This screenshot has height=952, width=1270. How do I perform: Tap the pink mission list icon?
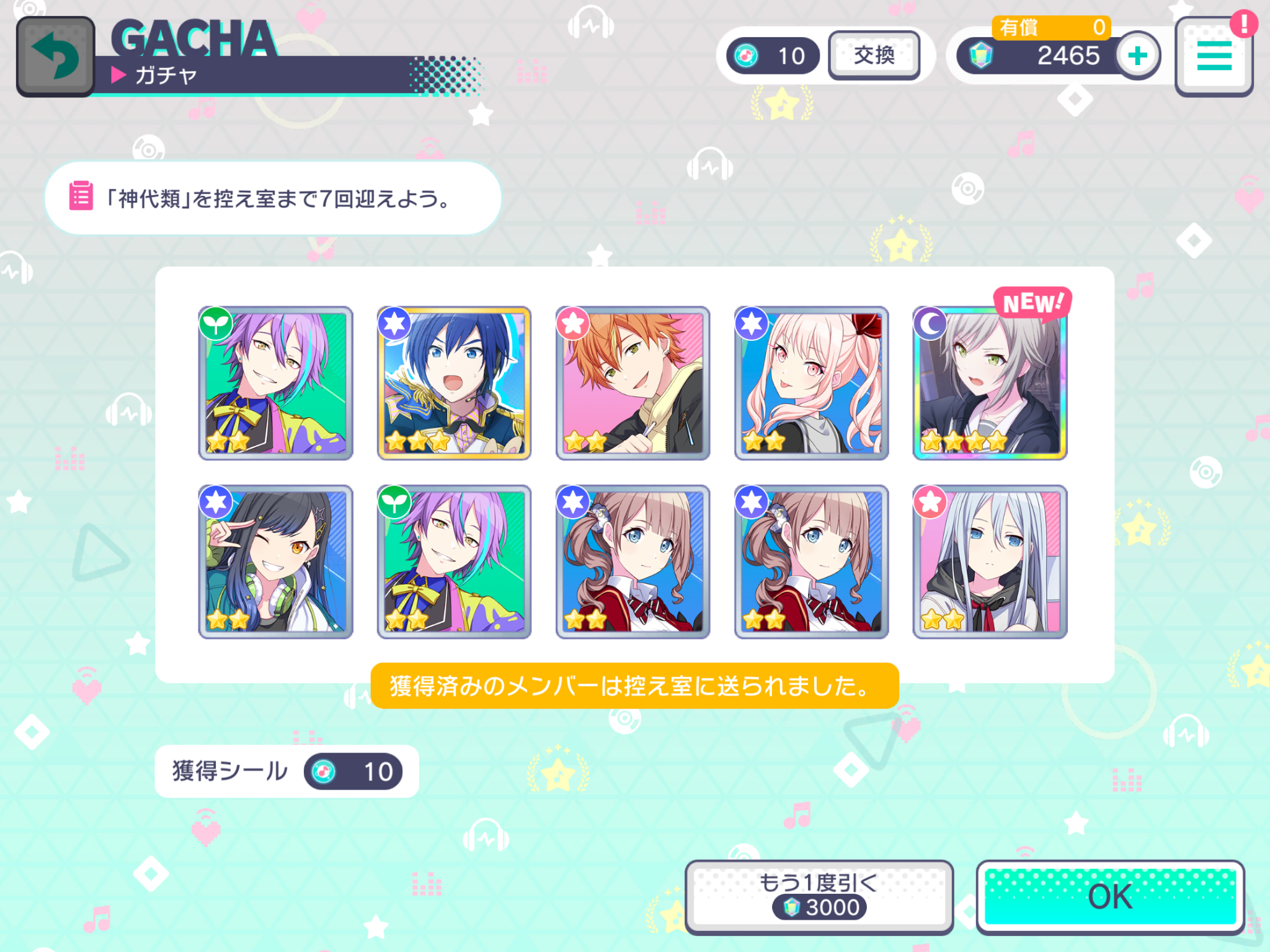click(81, 196)
